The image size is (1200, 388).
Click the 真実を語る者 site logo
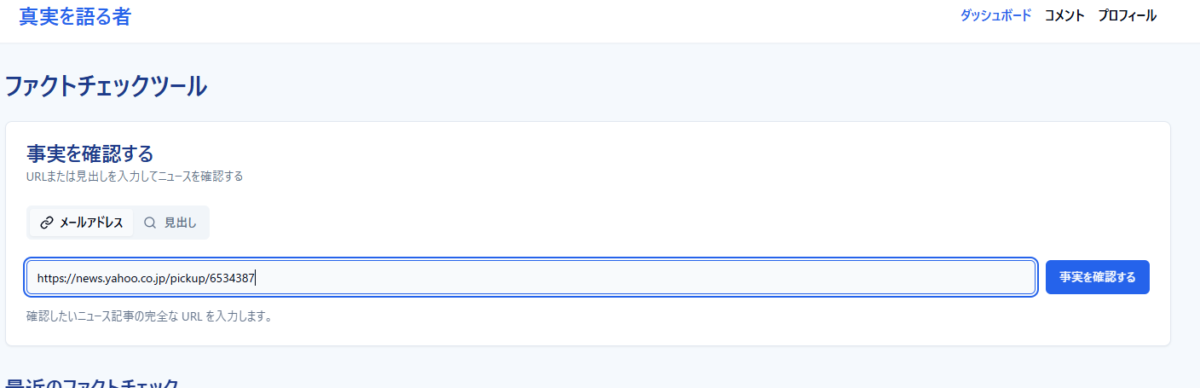pyautogui.click(x=75, y=16)
